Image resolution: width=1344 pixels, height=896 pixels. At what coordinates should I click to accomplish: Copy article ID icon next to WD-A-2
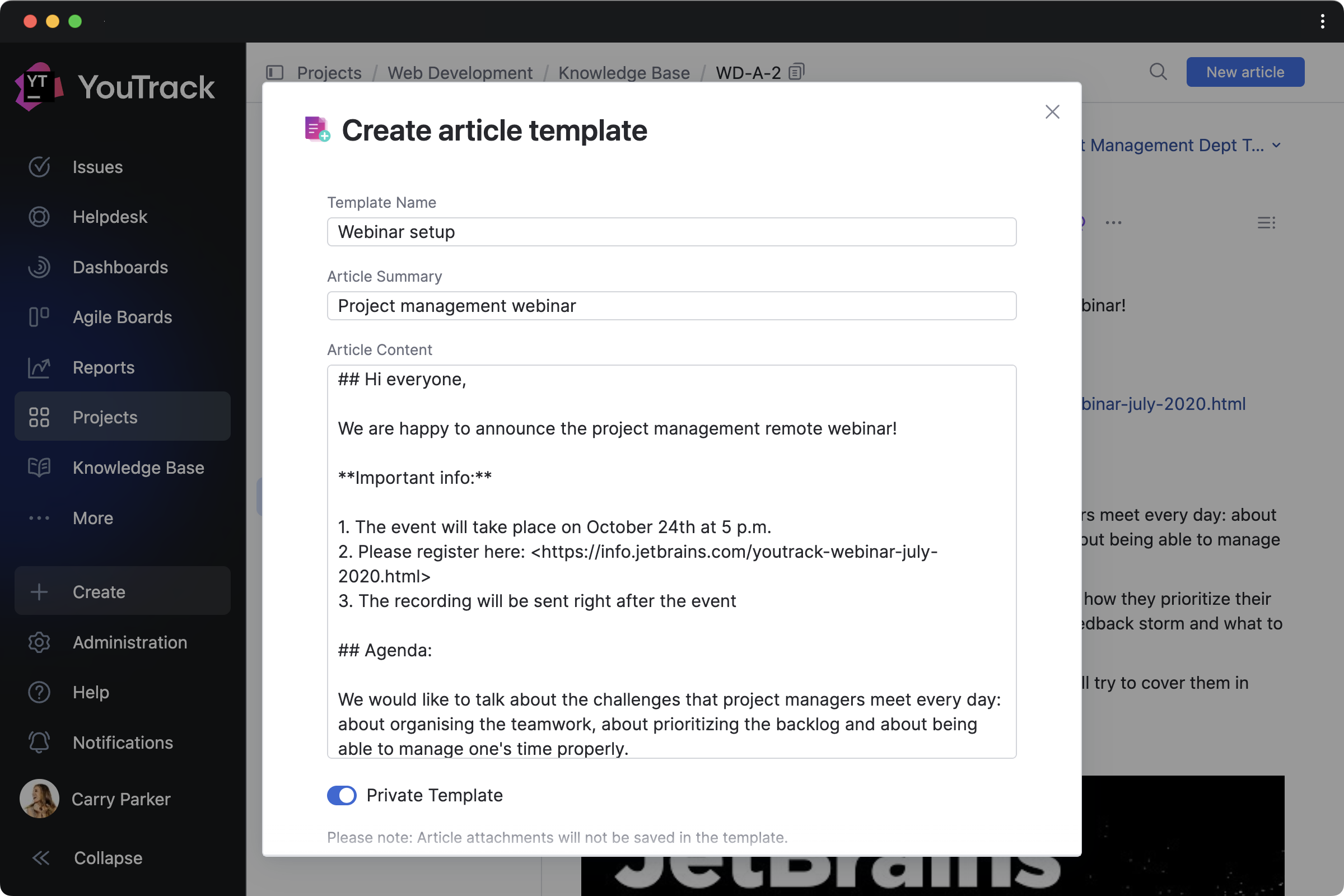click(796, 72)
